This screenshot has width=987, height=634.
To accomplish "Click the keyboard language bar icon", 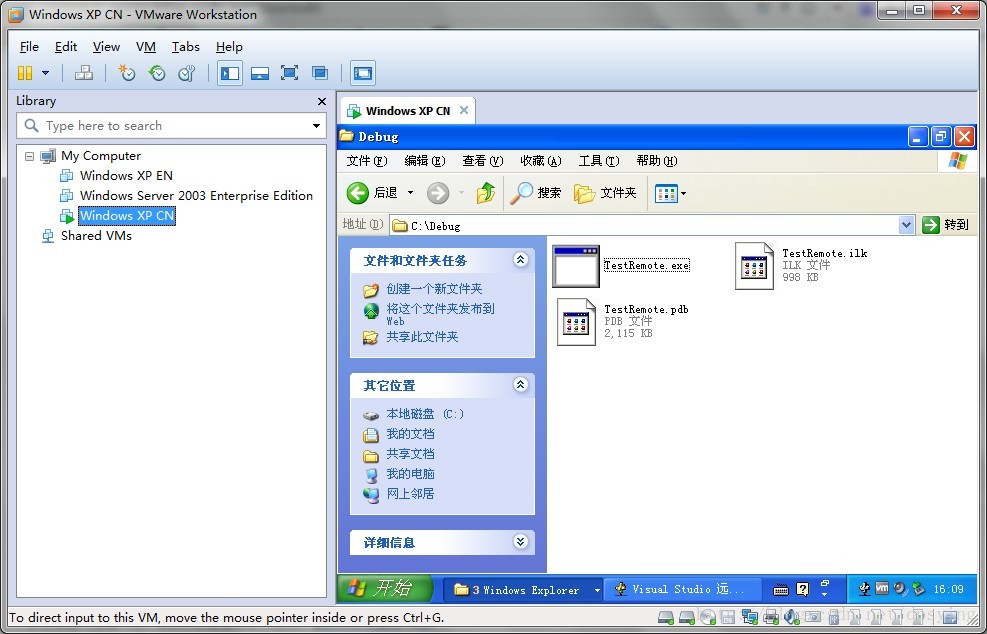I will 781,589.
